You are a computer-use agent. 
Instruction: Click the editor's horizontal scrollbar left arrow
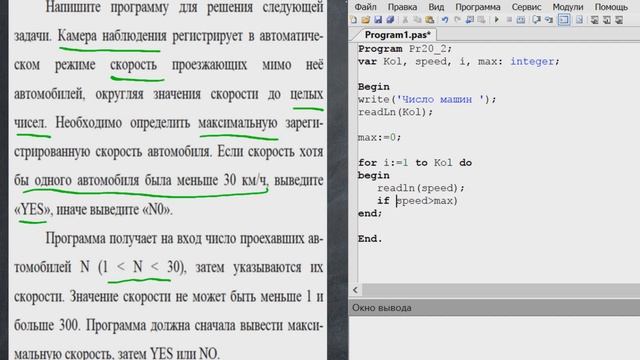pos(355,290)
